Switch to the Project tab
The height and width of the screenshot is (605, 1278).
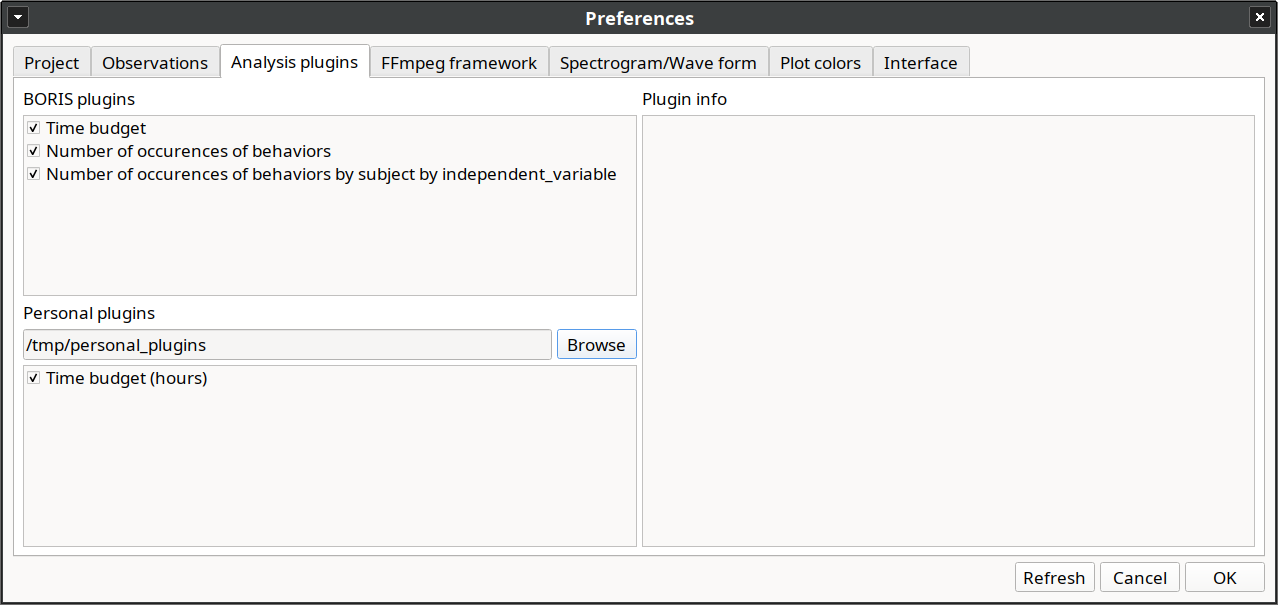coord(52,62)
